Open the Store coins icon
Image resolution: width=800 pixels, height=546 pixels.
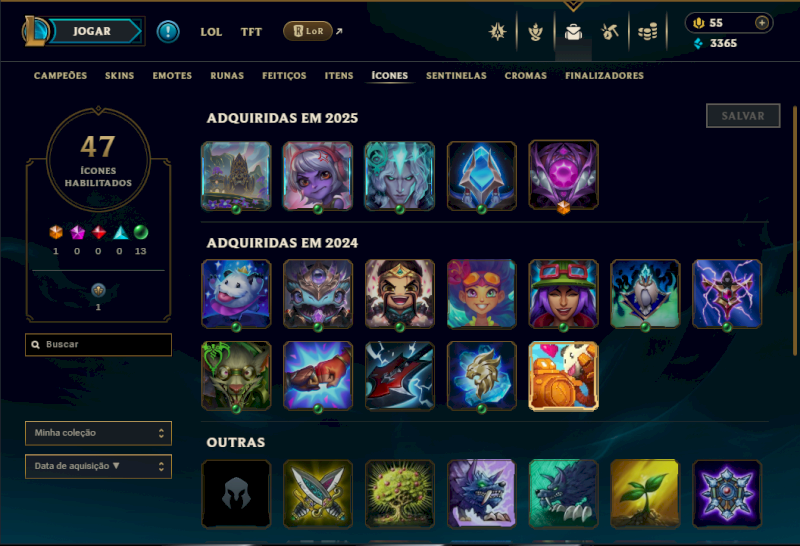tap(647, 32)
